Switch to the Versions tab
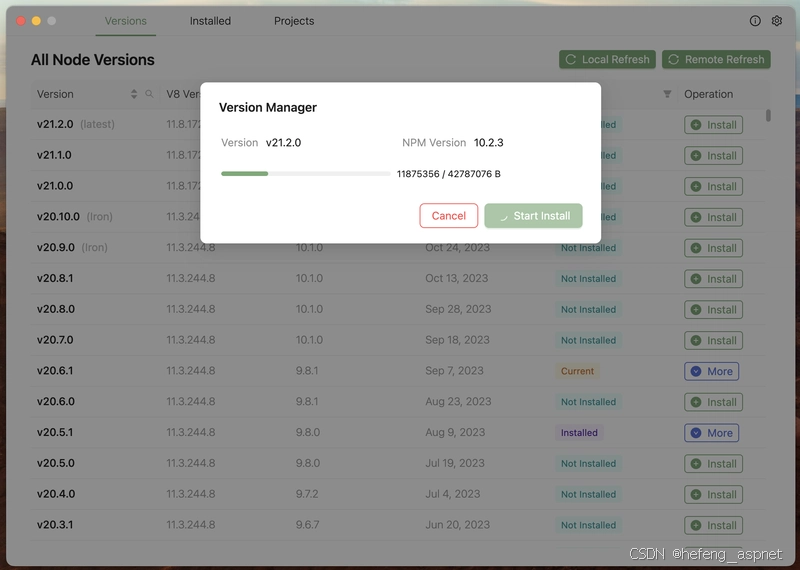 pyautogui.click(x=126, y=21)
